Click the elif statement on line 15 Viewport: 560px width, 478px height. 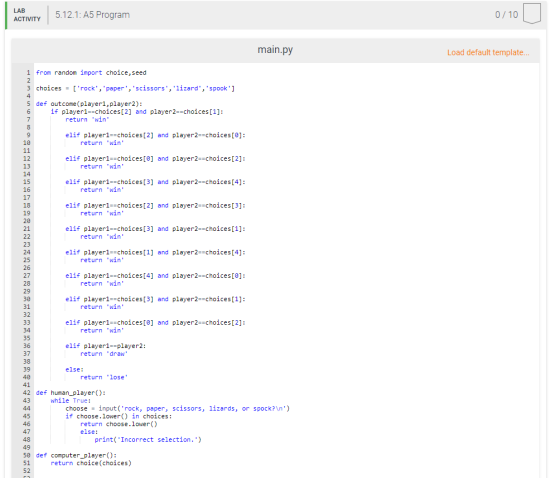pyautogui.click(x=155, y=182)
